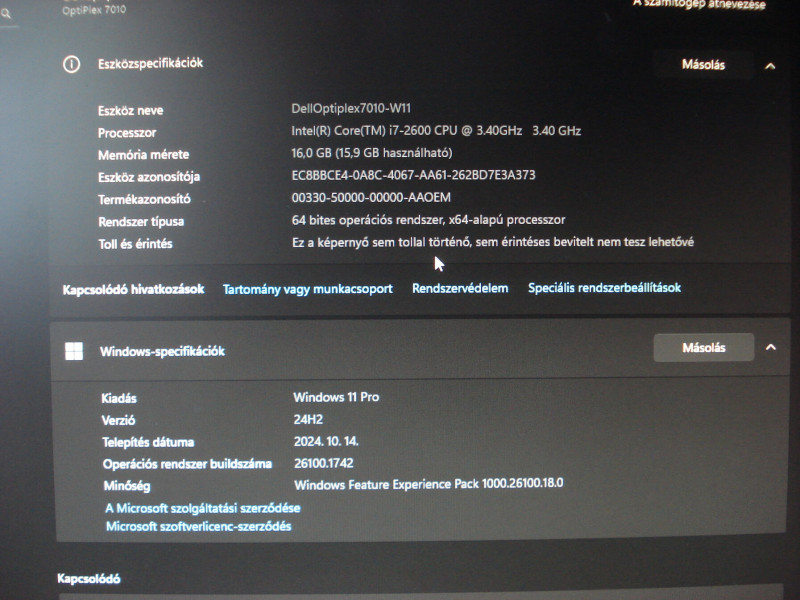Click the Termékazonosító label
This screenshot has height=600, width=800.
(x=144, y=199)
